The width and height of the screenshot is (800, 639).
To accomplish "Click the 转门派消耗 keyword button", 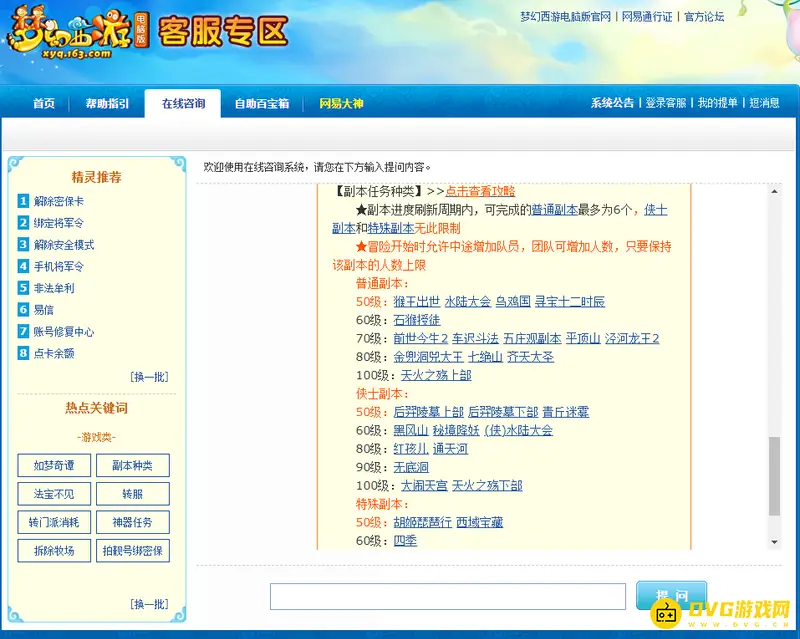I will (x=54, y=522).
